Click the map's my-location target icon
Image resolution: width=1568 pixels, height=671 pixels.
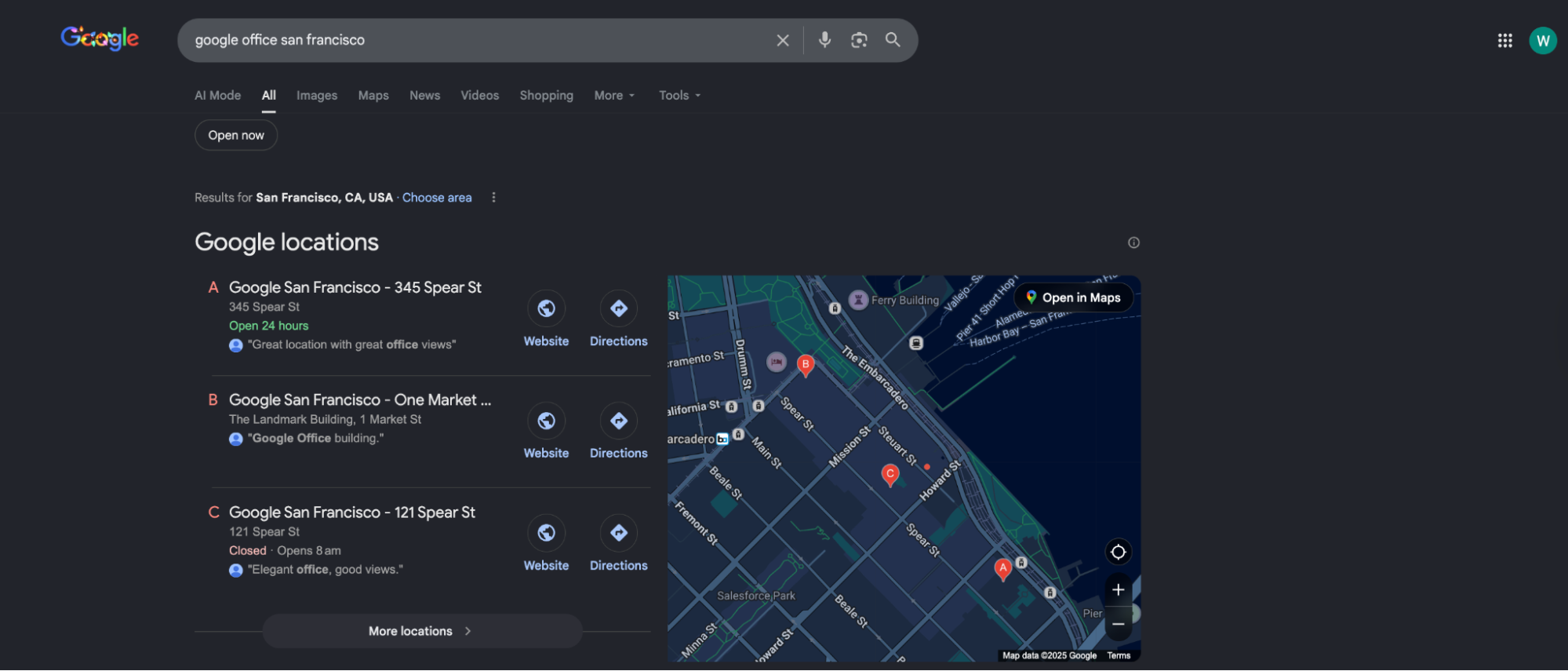pos(1118,552)
